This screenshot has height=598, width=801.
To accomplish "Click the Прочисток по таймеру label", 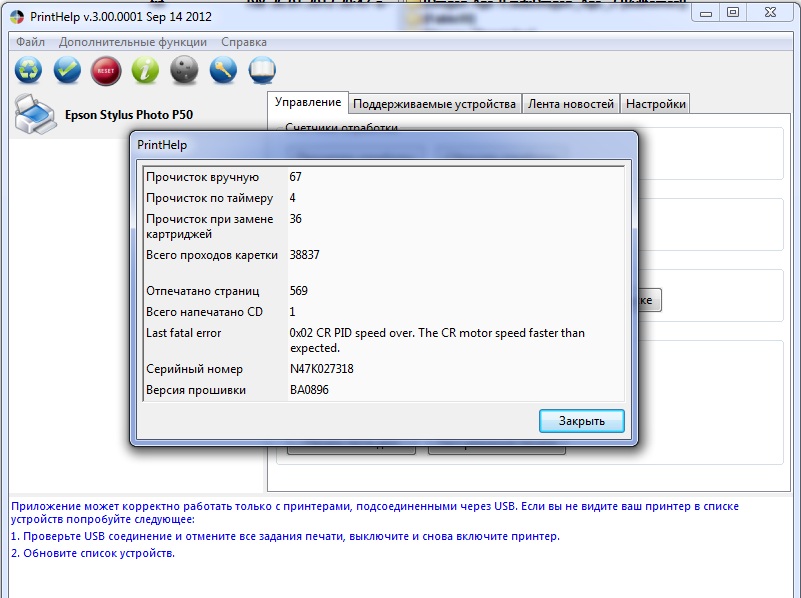I will pos(209,198).
